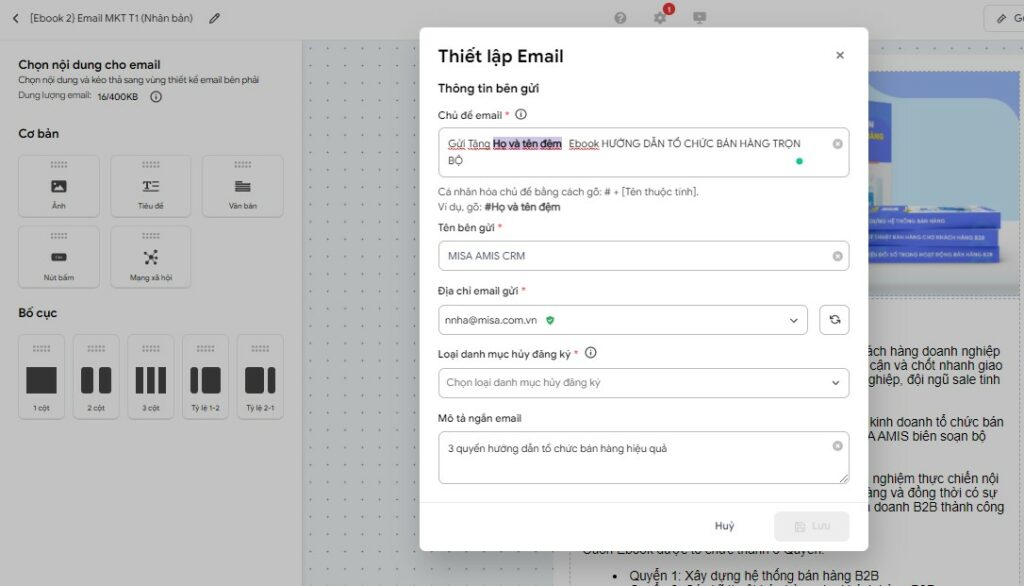Viewport: 1024px width, 586px height.
Task: Pick the 1 cột layout
Action: (x=41, y=377)
